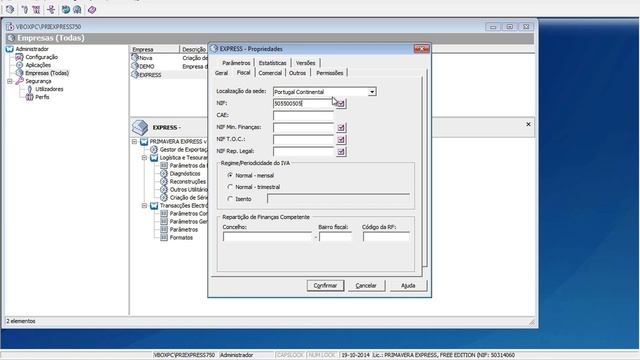Click the '2 elementos' status bar text
The image size is (640, 360).
(x=21, y=321)
